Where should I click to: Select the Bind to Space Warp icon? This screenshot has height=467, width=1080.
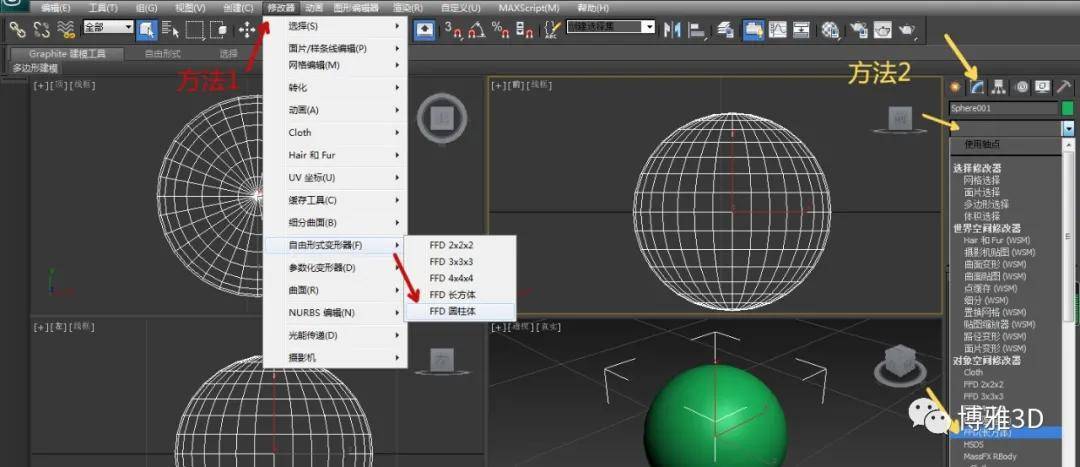(66, 29)
